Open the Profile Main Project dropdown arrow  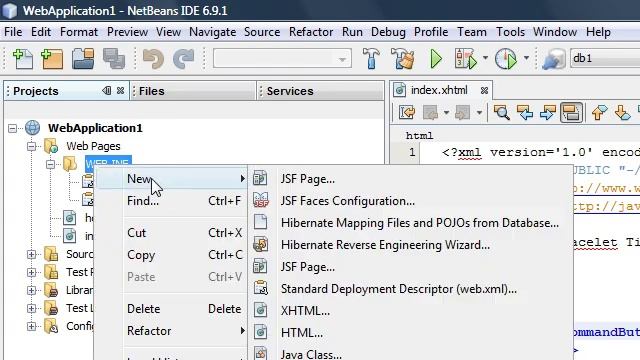tap(526, 58)
